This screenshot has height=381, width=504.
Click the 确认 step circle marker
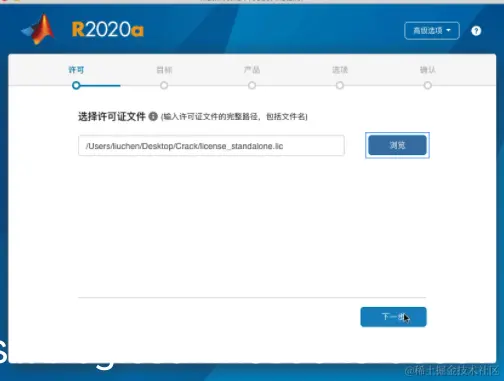(x=428, y=86)
